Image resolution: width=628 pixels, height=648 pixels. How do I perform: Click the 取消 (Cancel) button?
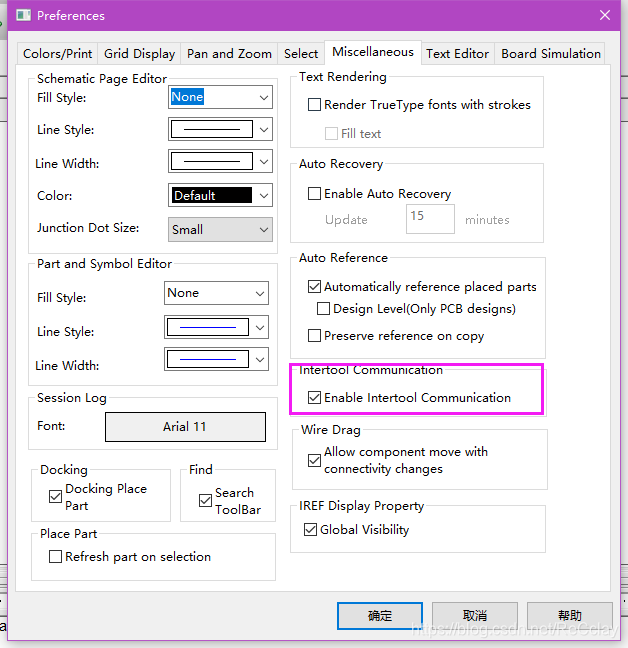click(475, 616)
